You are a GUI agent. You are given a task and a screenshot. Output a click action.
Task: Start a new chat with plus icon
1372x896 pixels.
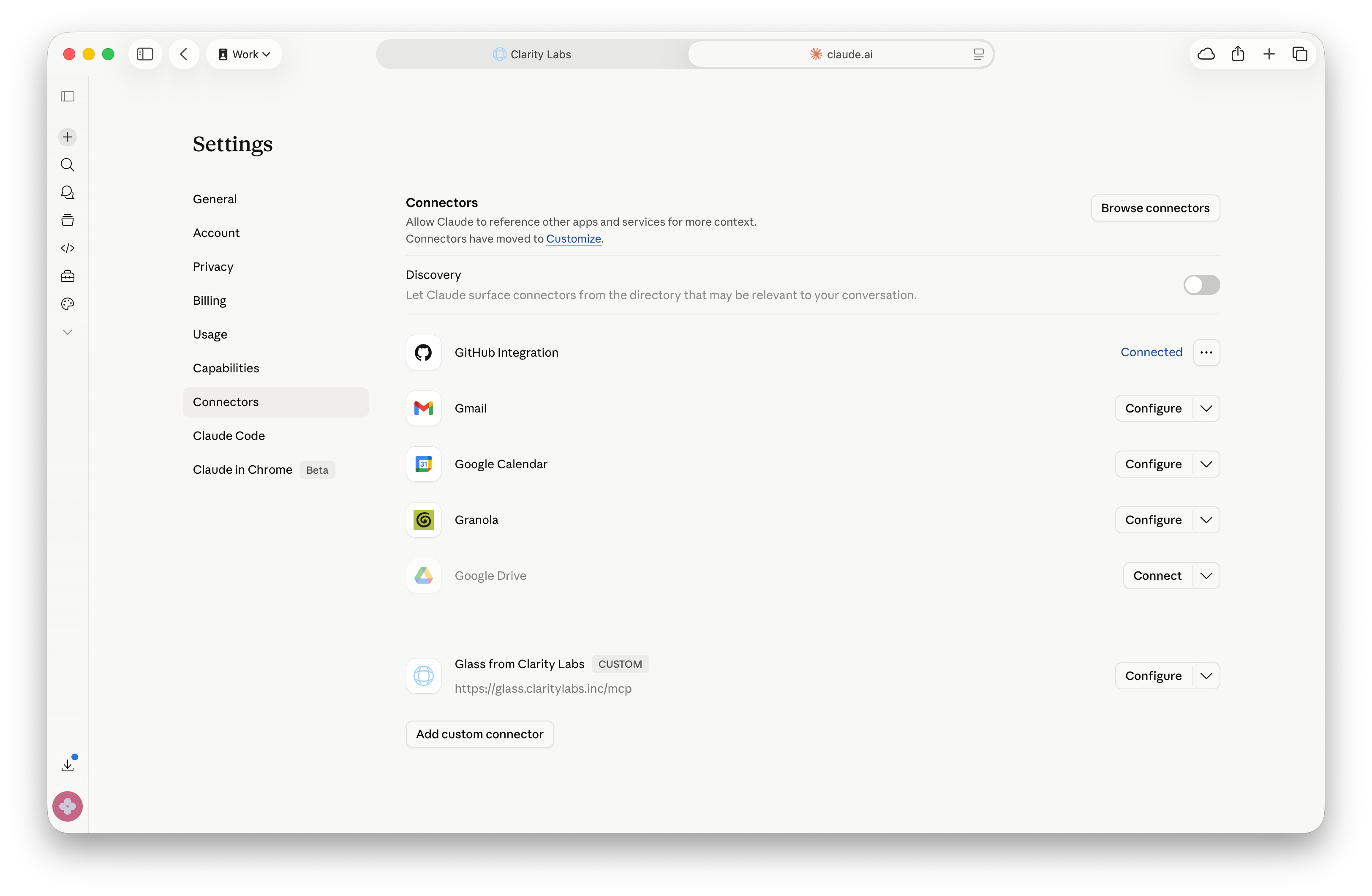(x=68, y=137)
